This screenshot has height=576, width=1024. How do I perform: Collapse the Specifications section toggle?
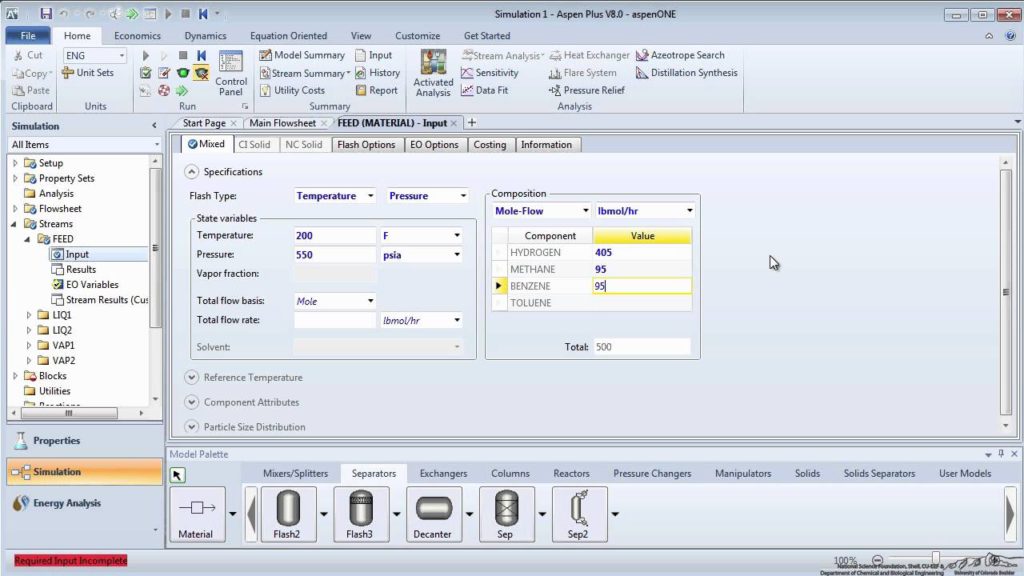click(191, 172)
